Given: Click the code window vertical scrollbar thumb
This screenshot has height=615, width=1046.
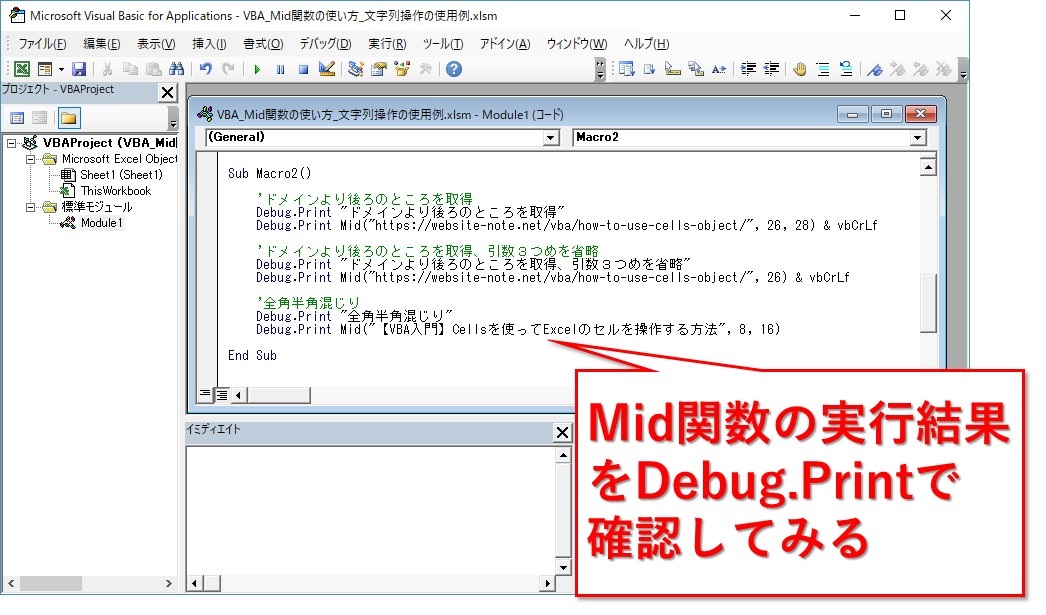Looking at the screenshot, I should click(928, 302).
